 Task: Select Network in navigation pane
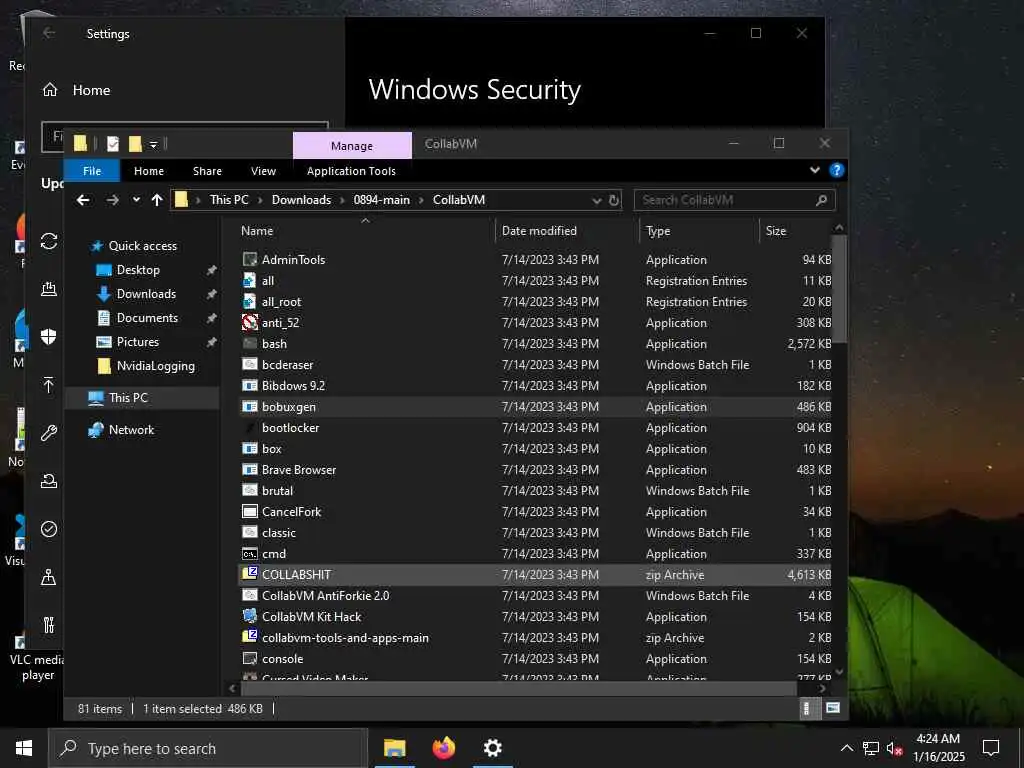pyautogui.click(x=131, y=430)
